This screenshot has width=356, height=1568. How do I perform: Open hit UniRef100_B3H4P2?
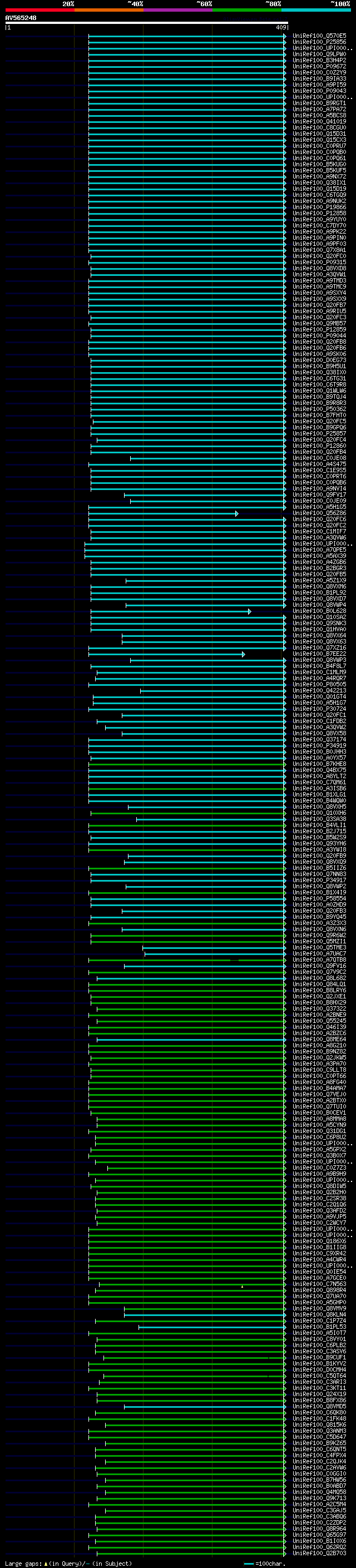pyautogui.click(x=319, y=60)
